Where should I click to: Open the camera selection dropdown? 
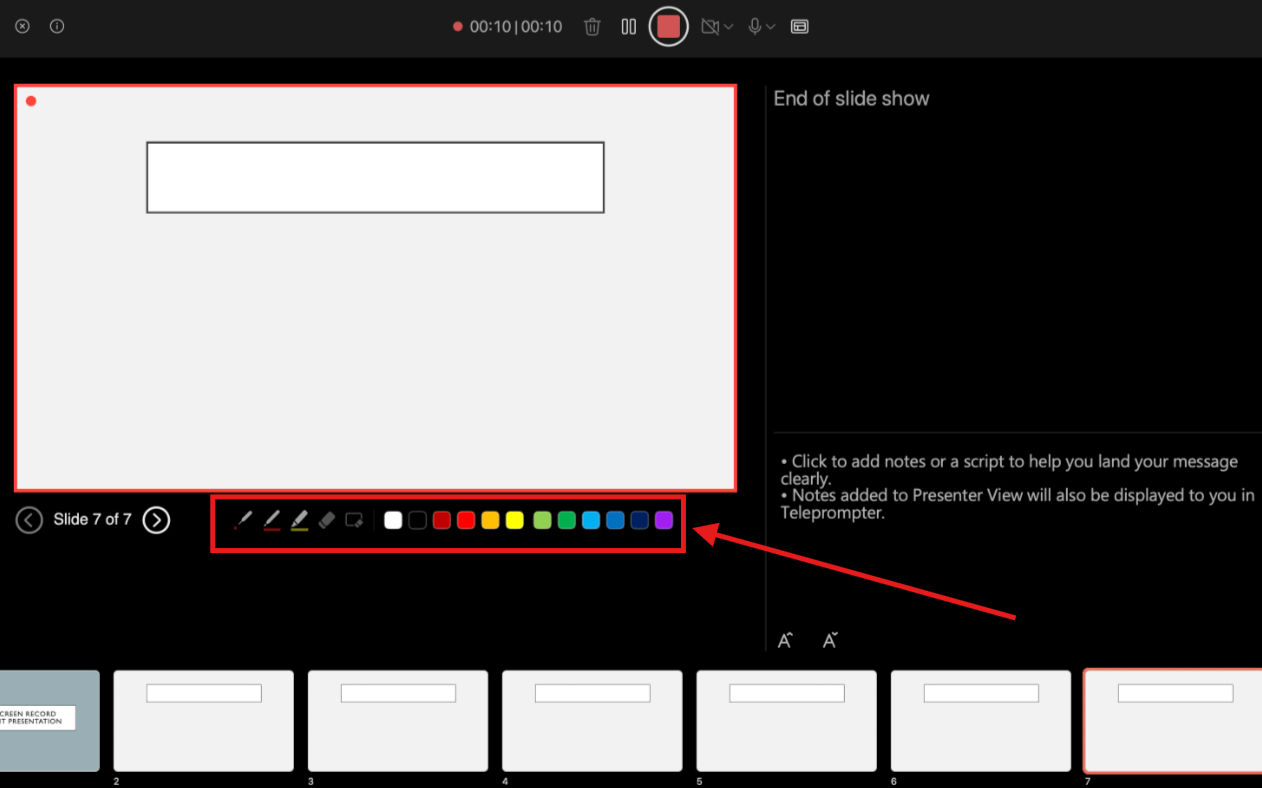point(728,27)
